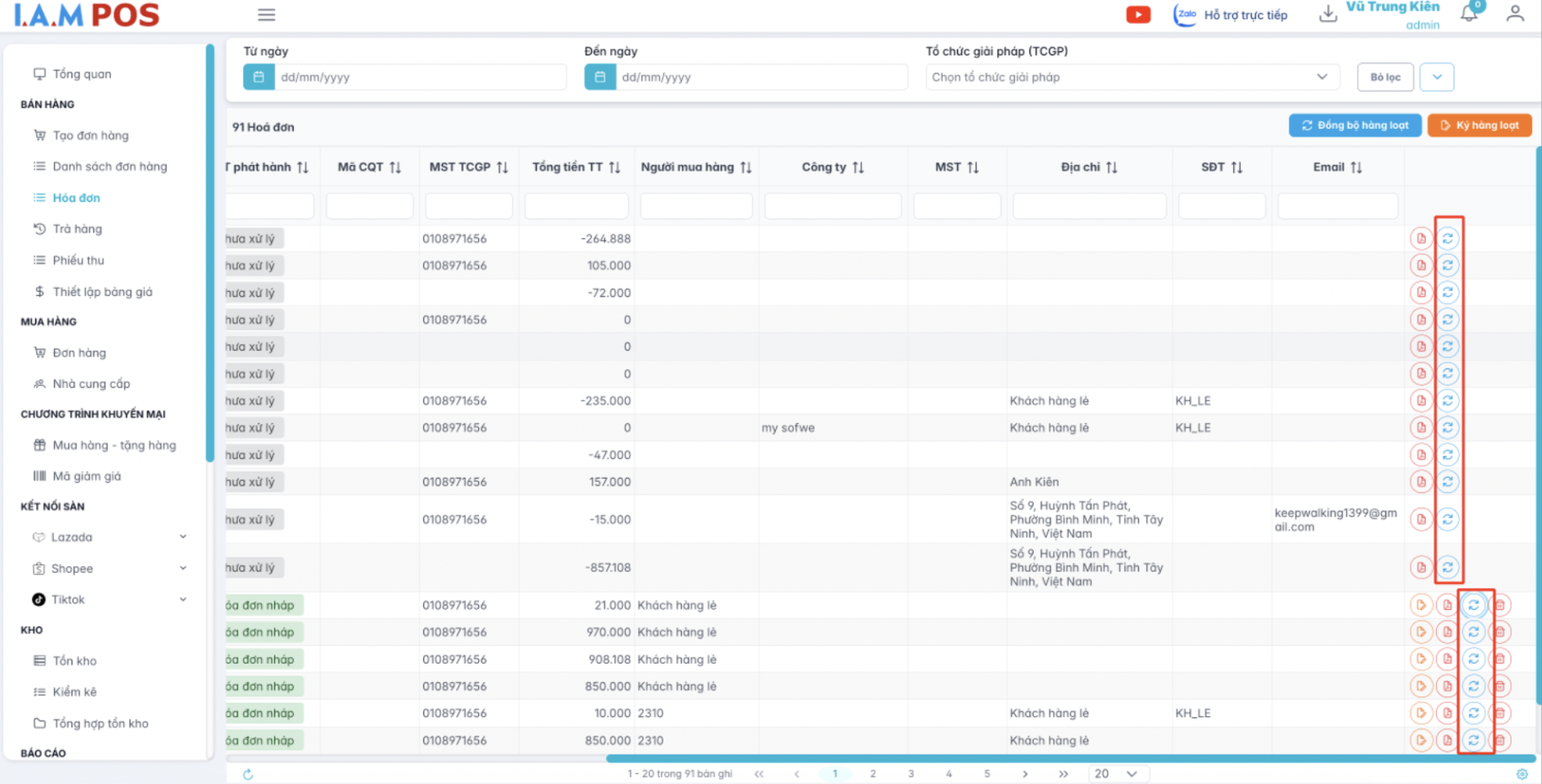Sort by Email column
This screenshot has width=1542, height=784.
(1356, 167)
